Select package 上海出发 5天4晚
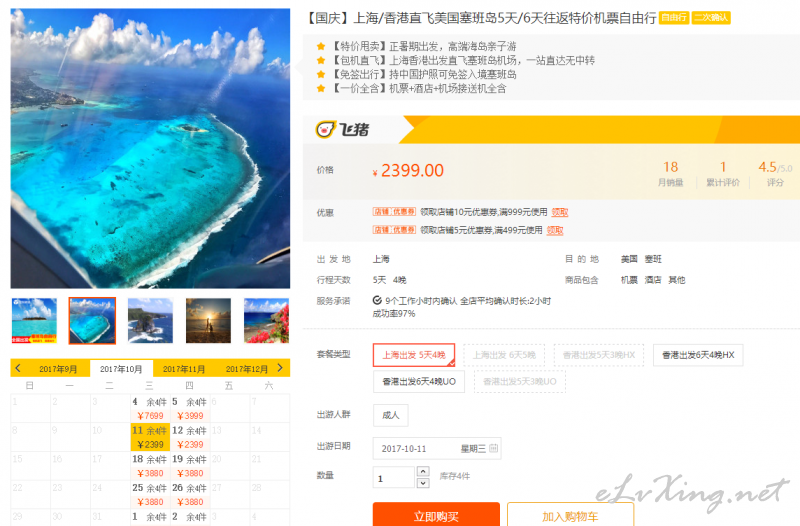 [414, 355]
